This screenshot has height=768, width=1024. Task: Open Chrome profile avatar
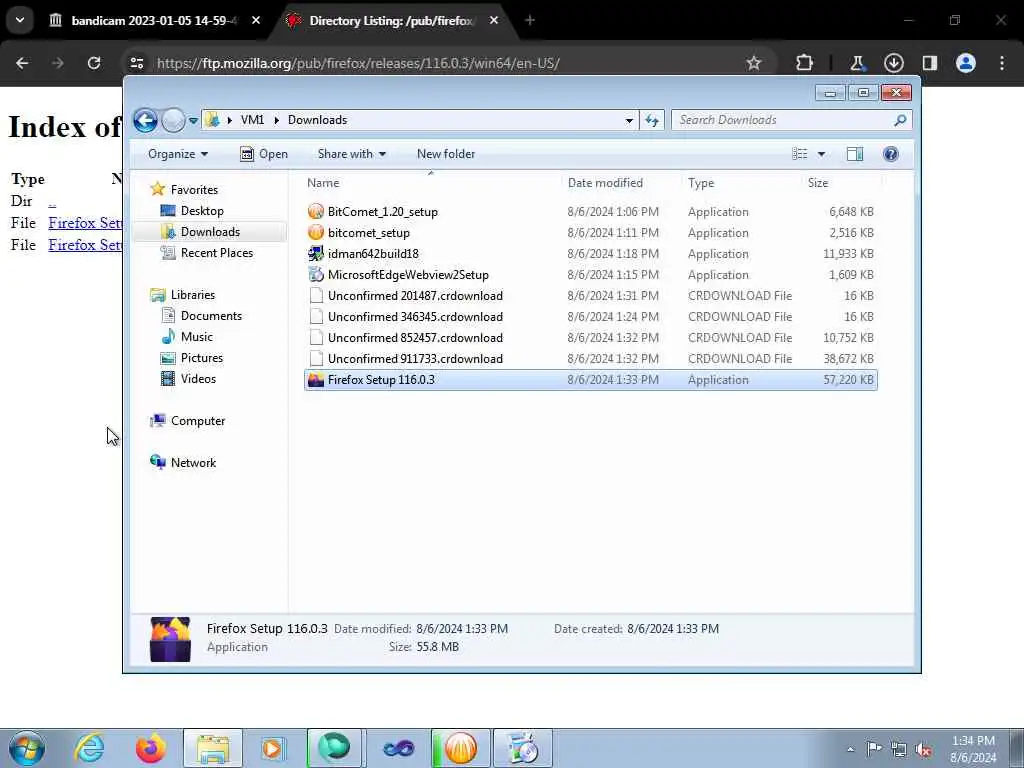pos(966,63)
